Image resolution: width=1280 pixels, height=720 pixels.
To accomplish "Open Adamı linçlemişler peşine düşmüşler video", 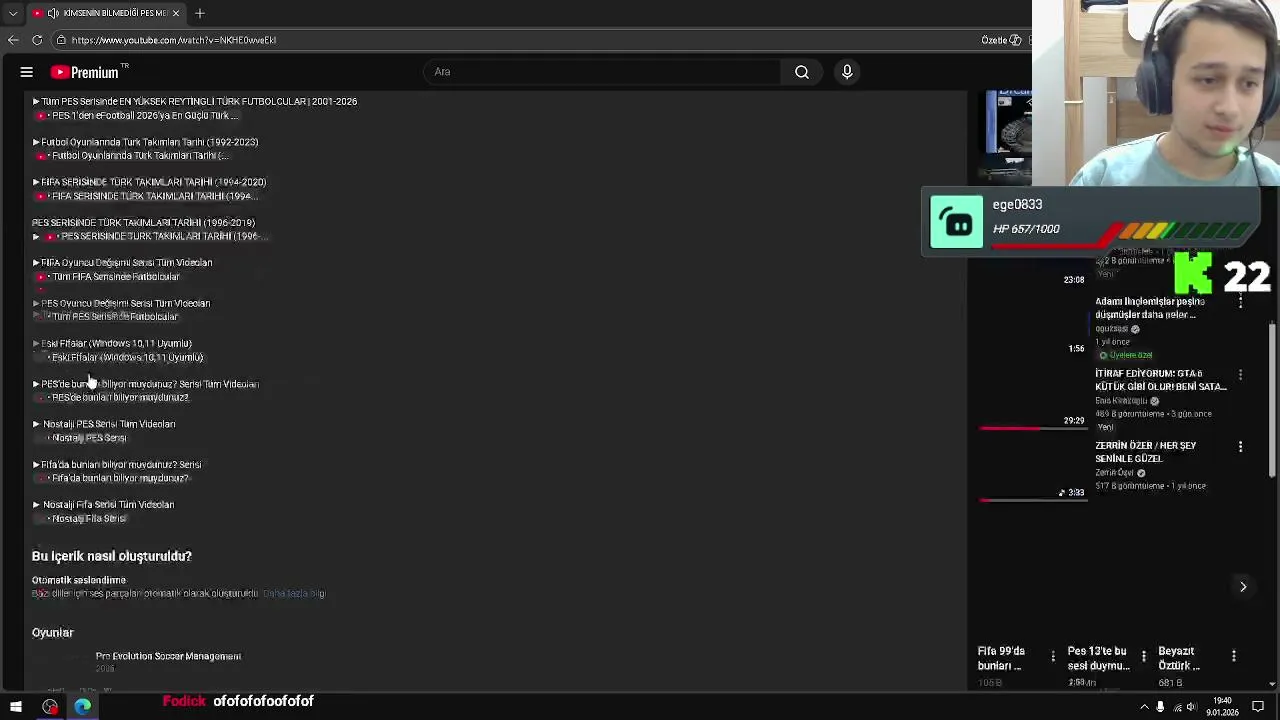I will pyautogui.click(x=1150, y=308).
